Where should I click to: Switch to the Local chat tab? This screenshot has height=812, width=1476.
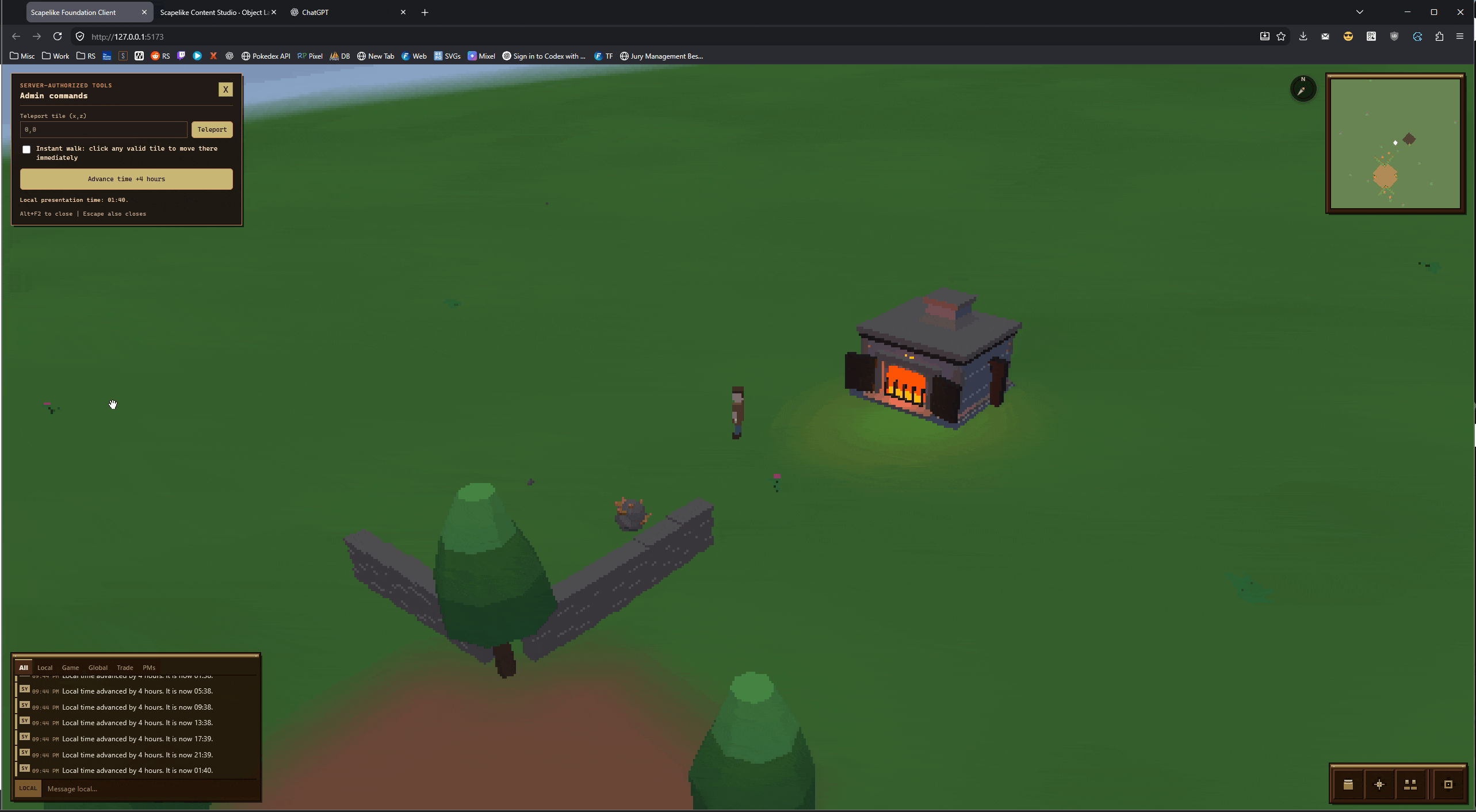tap(45, 668)
